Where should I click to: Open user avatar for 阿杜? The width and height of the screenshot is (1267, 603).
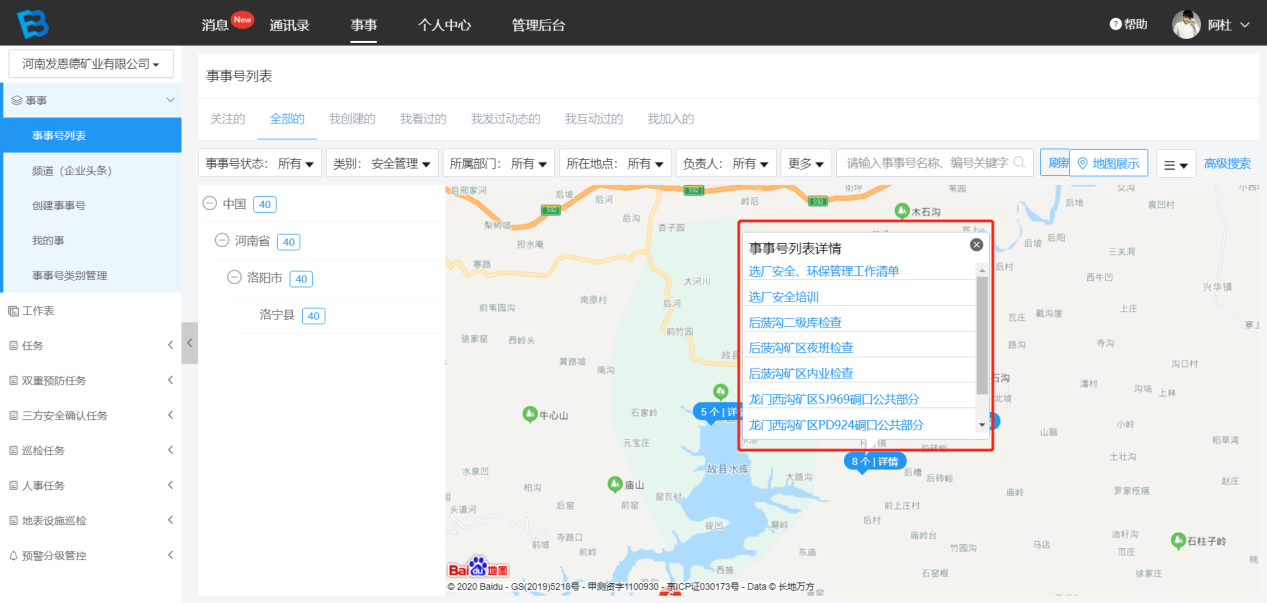pyautogui.click(x=1186, y=25)
